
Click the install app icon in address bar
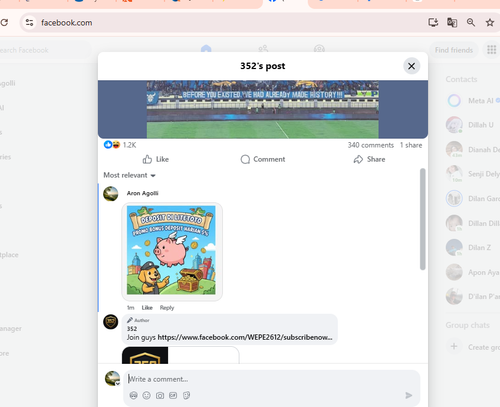coord(433,23)
